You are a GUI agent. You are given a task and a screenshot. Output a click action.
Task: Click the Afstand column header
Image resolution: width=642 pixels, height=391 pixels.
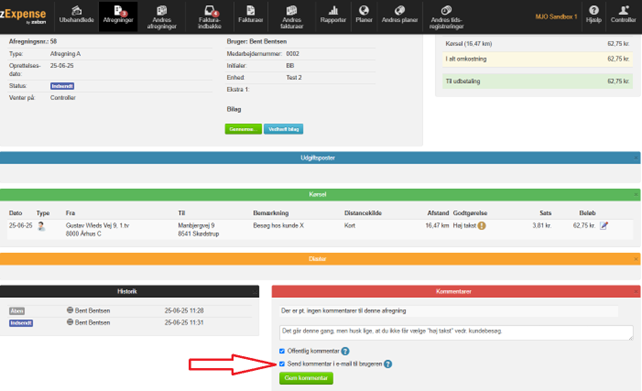click(438, 213)
